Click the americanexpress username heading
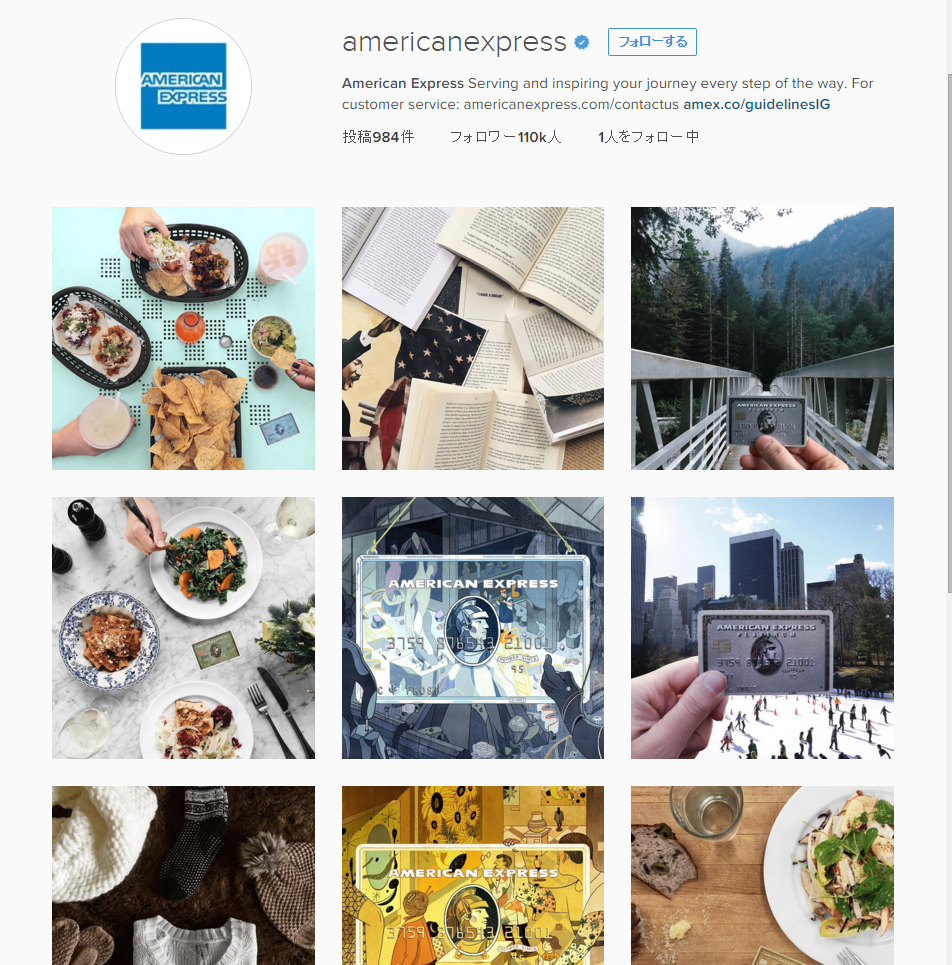Screen dimensions: 952x965 (454, 42)
